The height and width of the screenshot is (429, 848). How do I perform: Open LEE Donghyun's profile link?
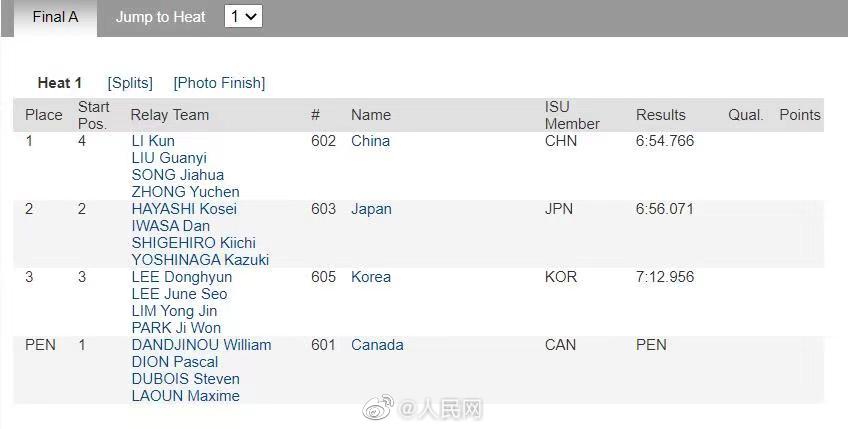[x=181, y=277]
